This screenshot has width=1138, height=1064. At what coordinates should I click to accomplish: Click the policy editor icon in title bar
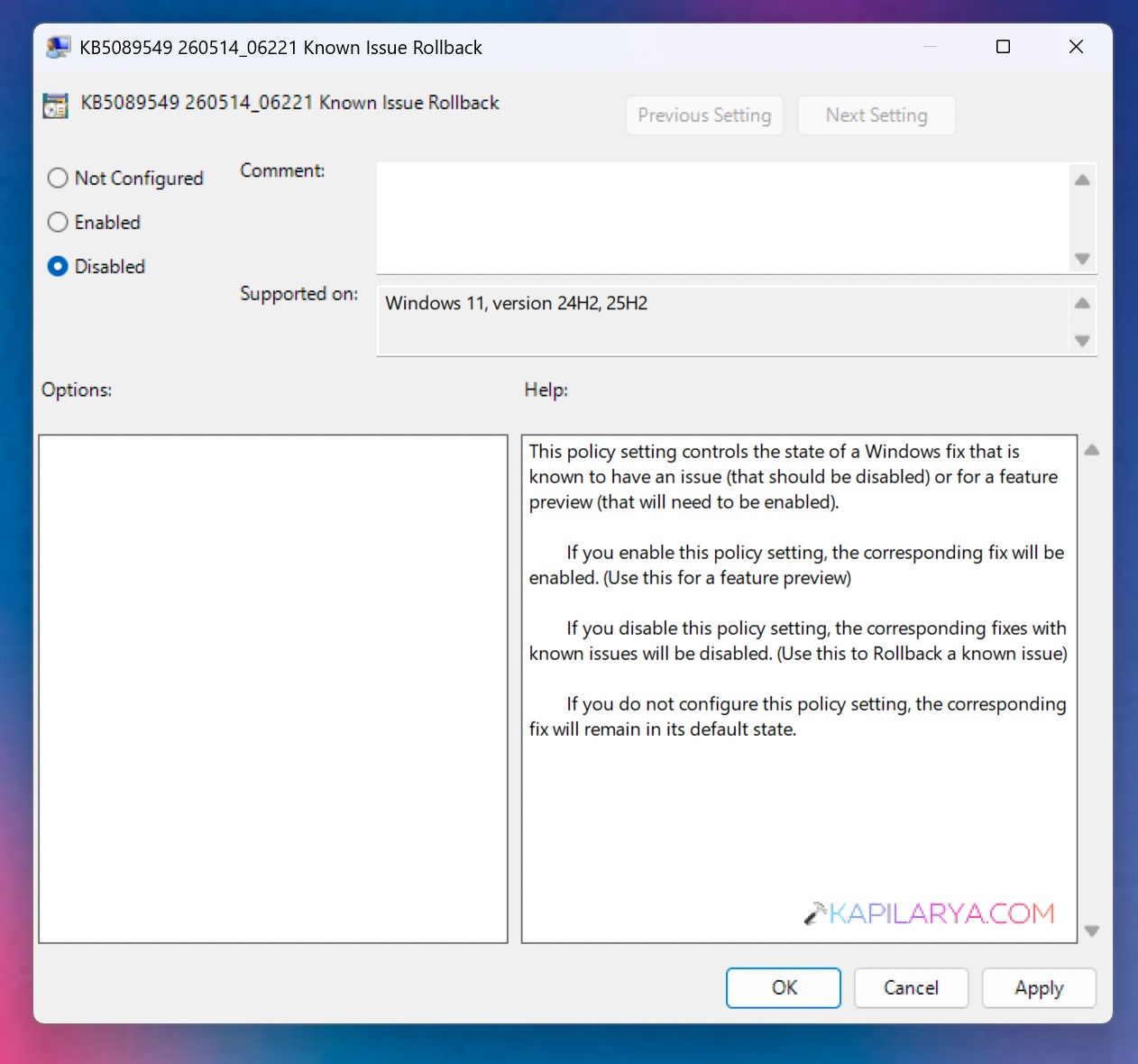[59, 47]
